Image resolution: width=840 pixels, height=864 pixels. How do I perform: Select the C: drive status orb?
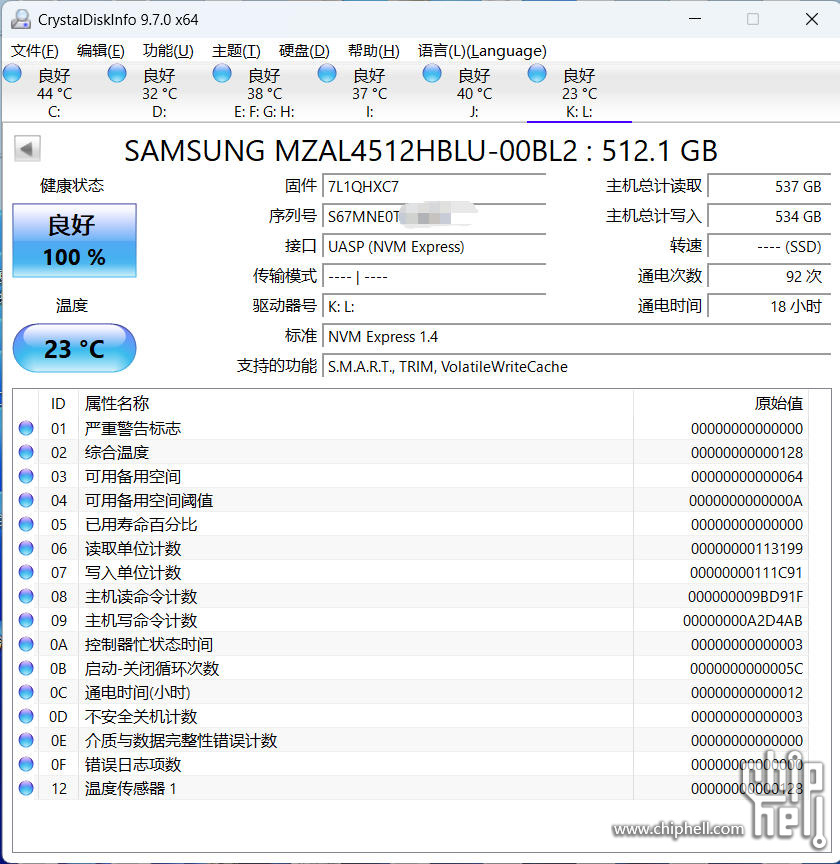click(13, 73)
